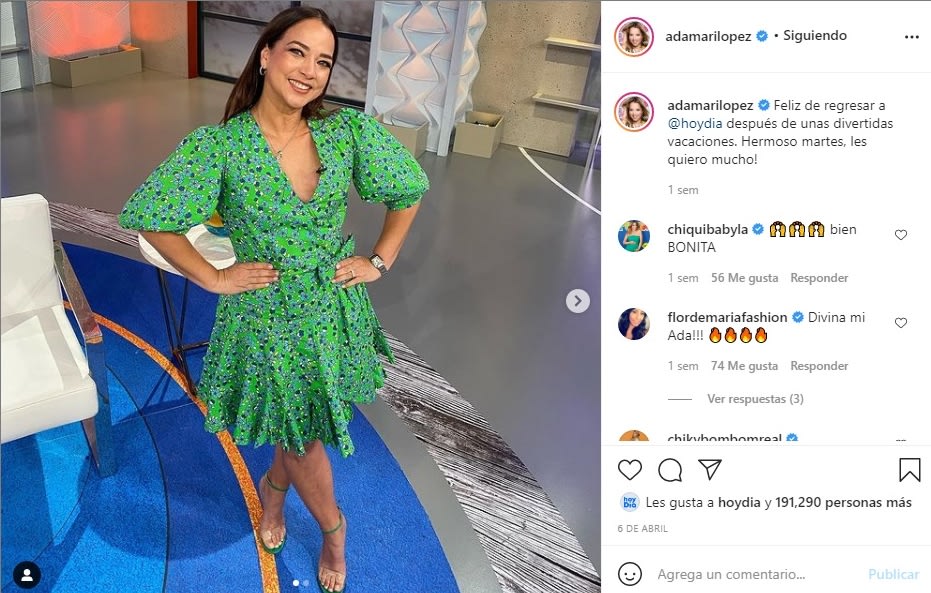Screen dimensions: 931x593
Task: Like flordemariafashion's comment
Action: pos(901,323)
